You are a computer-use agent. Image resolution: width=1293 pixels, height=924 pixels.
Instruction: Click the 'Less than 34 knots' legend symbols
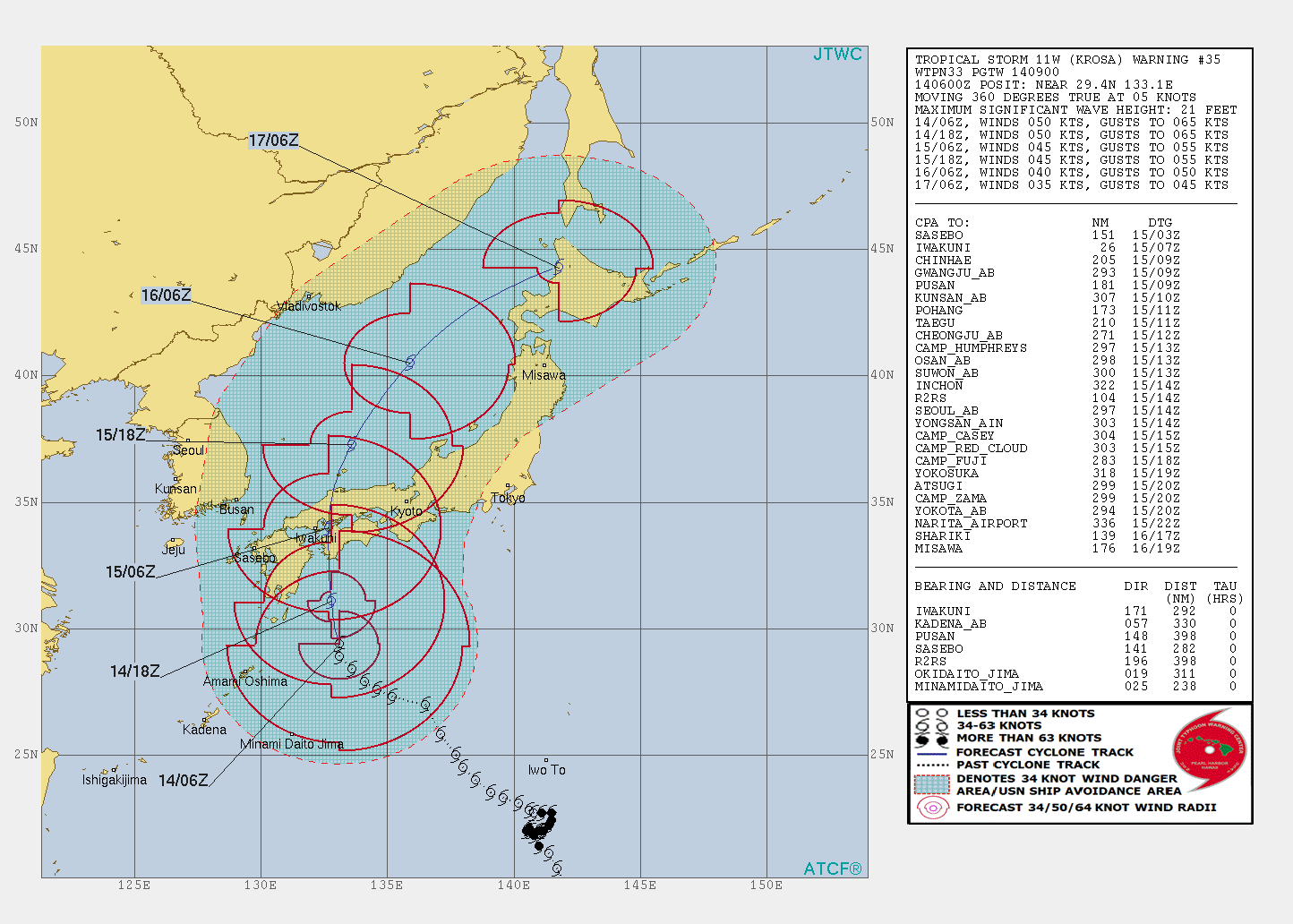point(932,714)
